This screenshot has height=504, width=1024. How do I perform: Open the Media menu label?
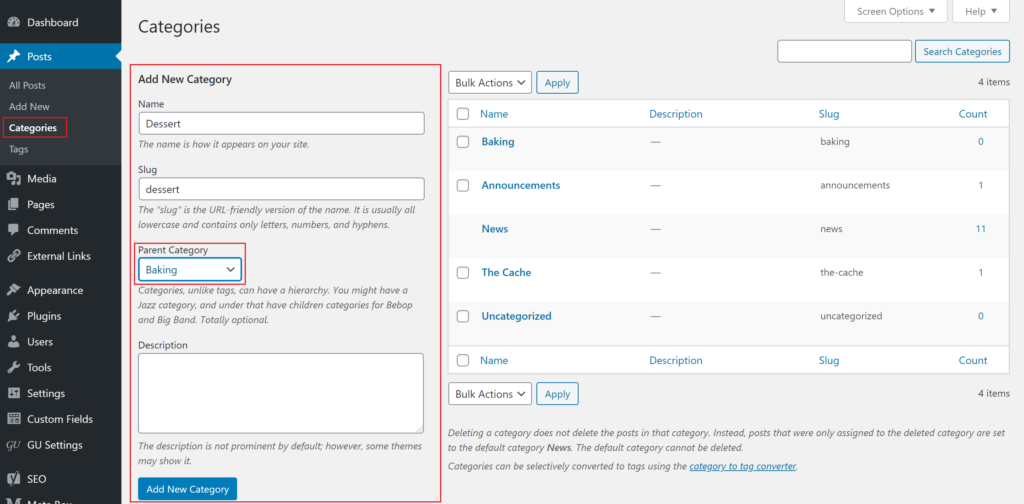point(42,179)
